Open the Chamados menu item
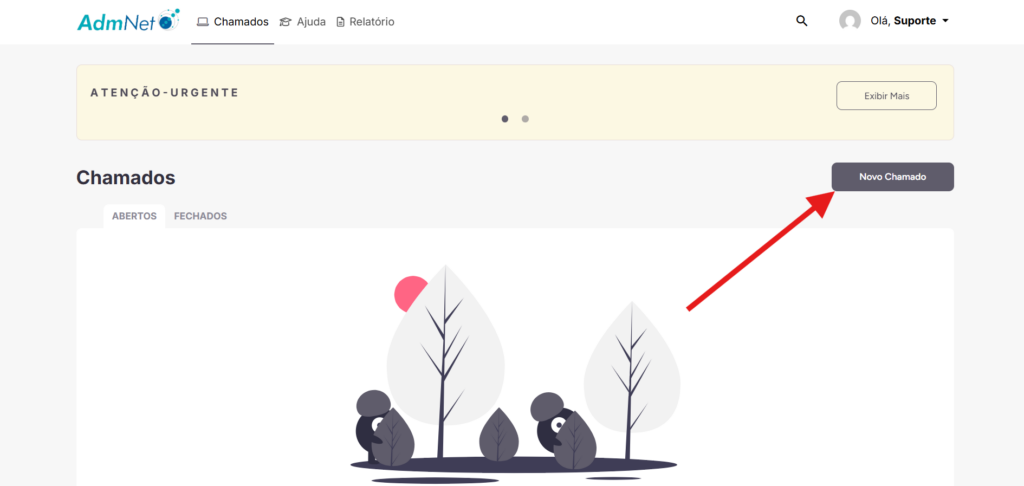Viewport: 1024px width, 486px height. coord(232,22)
